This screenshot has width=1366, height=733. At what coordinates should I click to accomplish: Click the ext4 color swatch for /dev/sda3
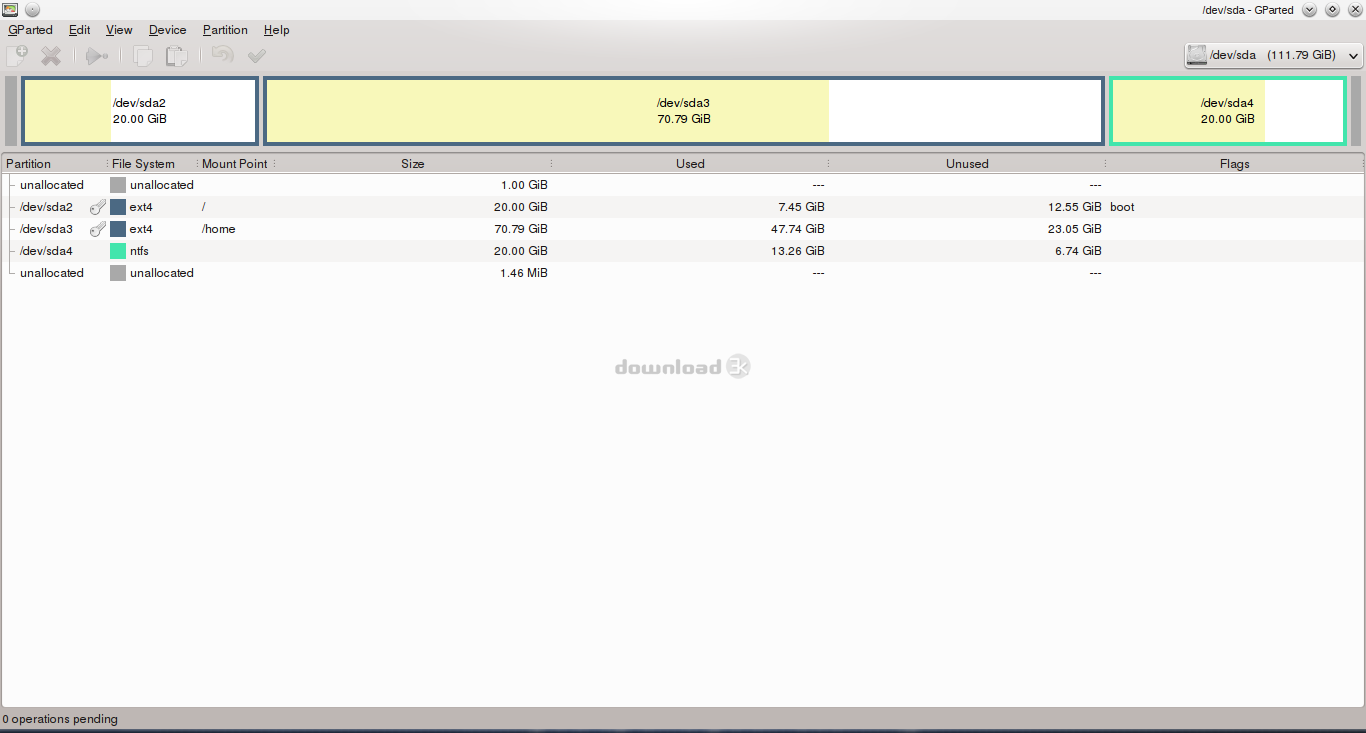pyautogui.click(x=118, y=229)
